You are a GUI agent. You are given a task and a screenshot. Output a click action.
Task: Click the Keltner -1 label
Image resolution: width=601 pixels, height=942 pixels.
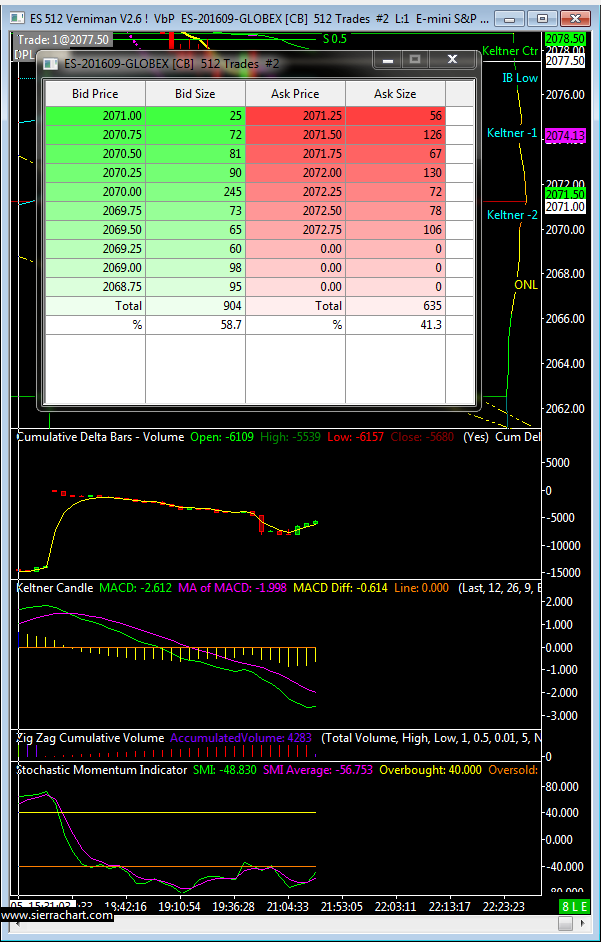pos(512,133)
